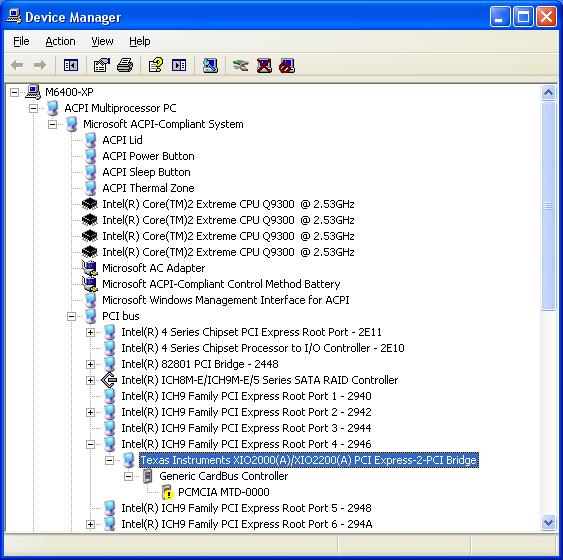Image resolution: width=563 pixels, height=560 pixels.
Task: Select the PCMCIA MTD-0000 warning device
Action: 223,492
